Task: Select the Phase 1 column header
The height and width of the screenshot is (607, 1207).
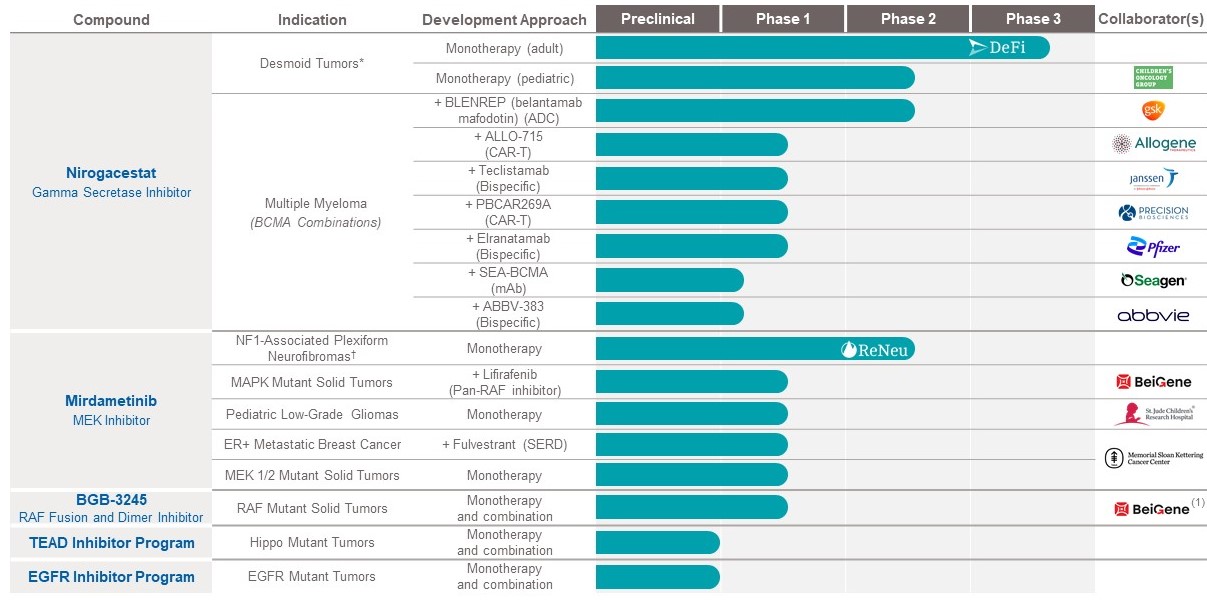Action: 783,19
